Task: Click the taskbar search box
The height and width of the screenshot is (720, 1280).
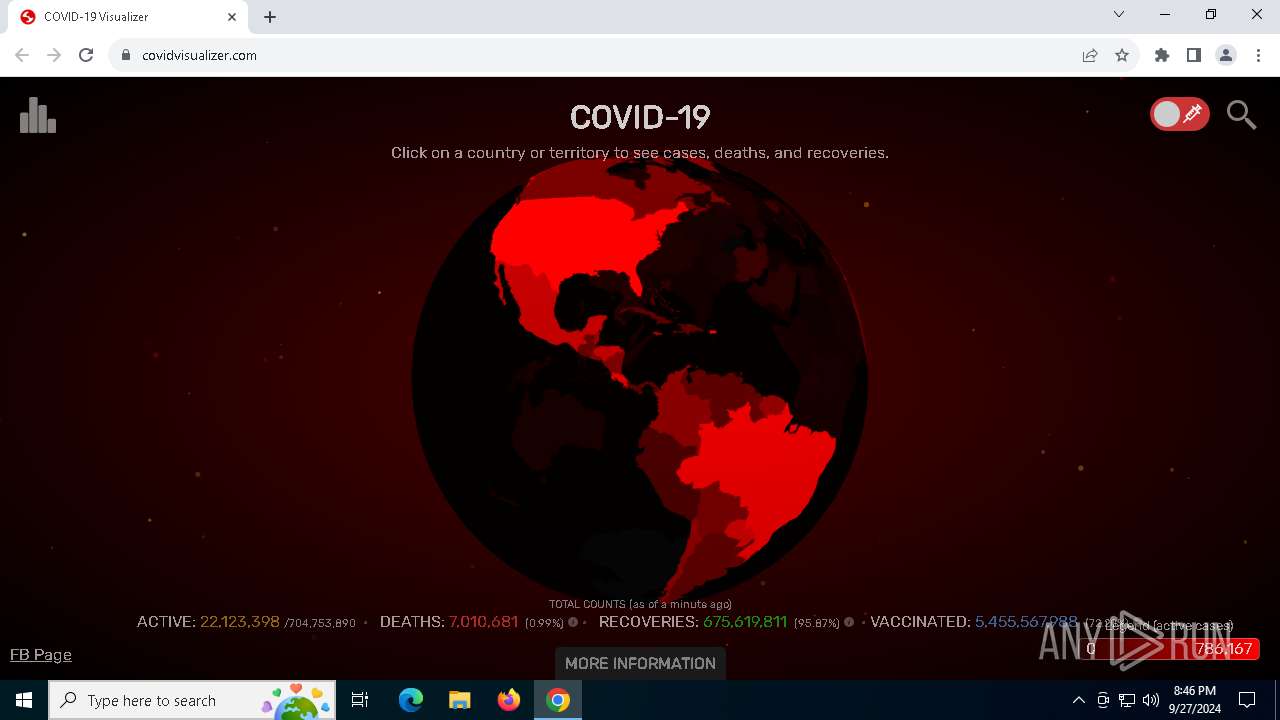Action: click(192, 700)
